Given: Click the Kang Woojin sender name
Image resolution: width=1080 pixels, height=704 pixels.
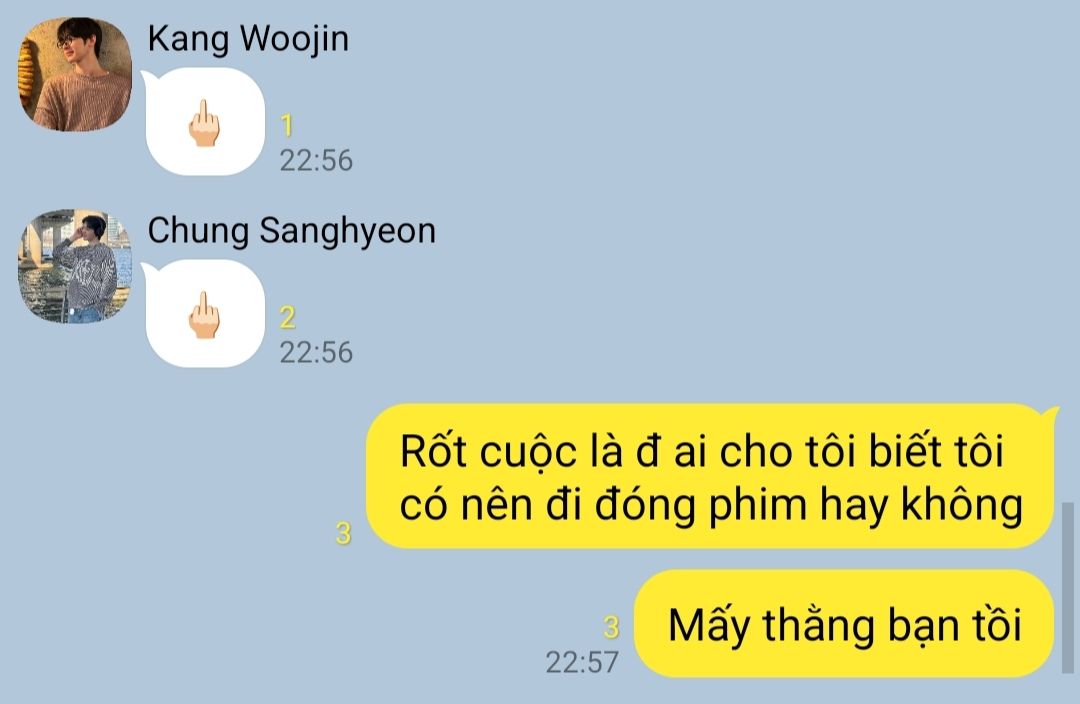Looking at the screenshot, I should point(248,39).
